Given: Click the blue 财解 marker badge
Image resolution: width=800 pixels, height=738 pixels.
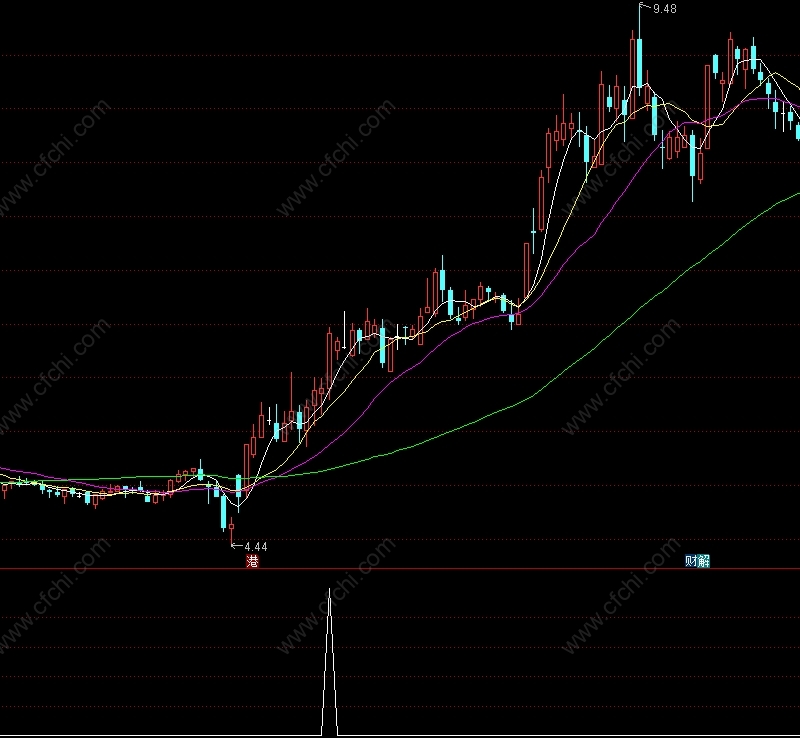Looking at the screenshot, I should (697, 561).
